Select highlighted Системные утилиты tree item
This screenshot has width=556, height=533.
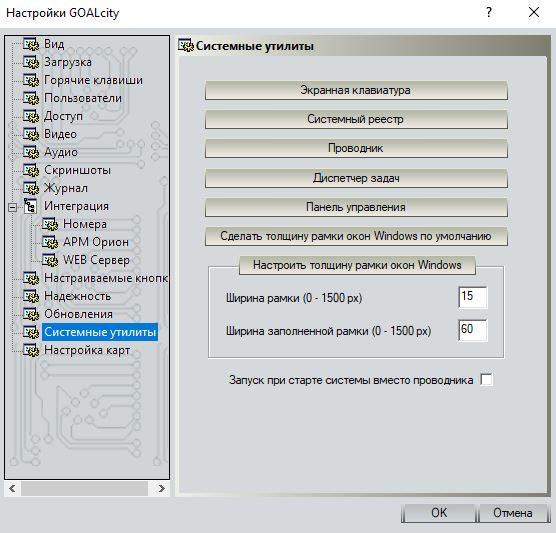point(100,332)
